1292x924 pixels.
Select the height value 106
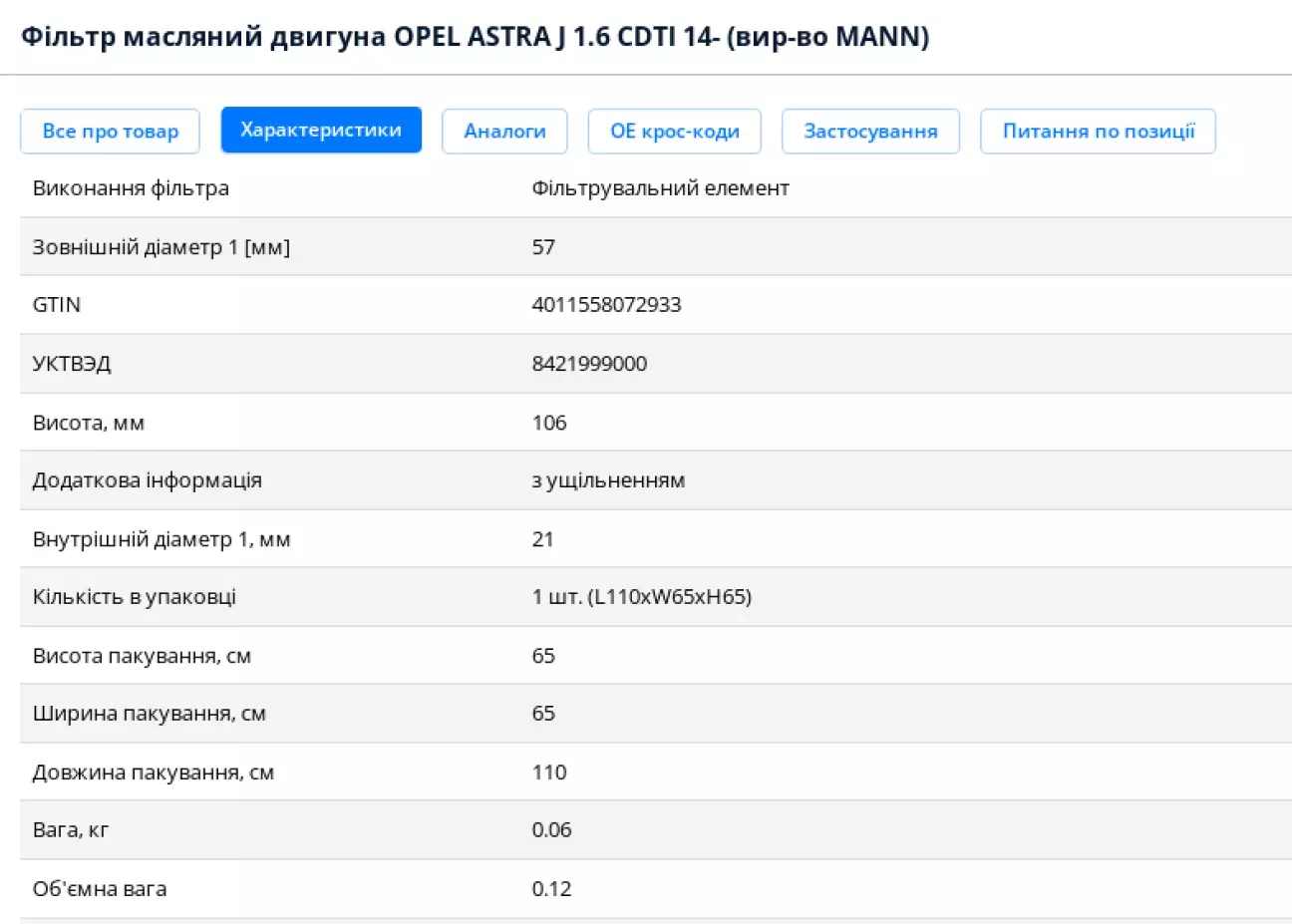[x=549, y=423]
